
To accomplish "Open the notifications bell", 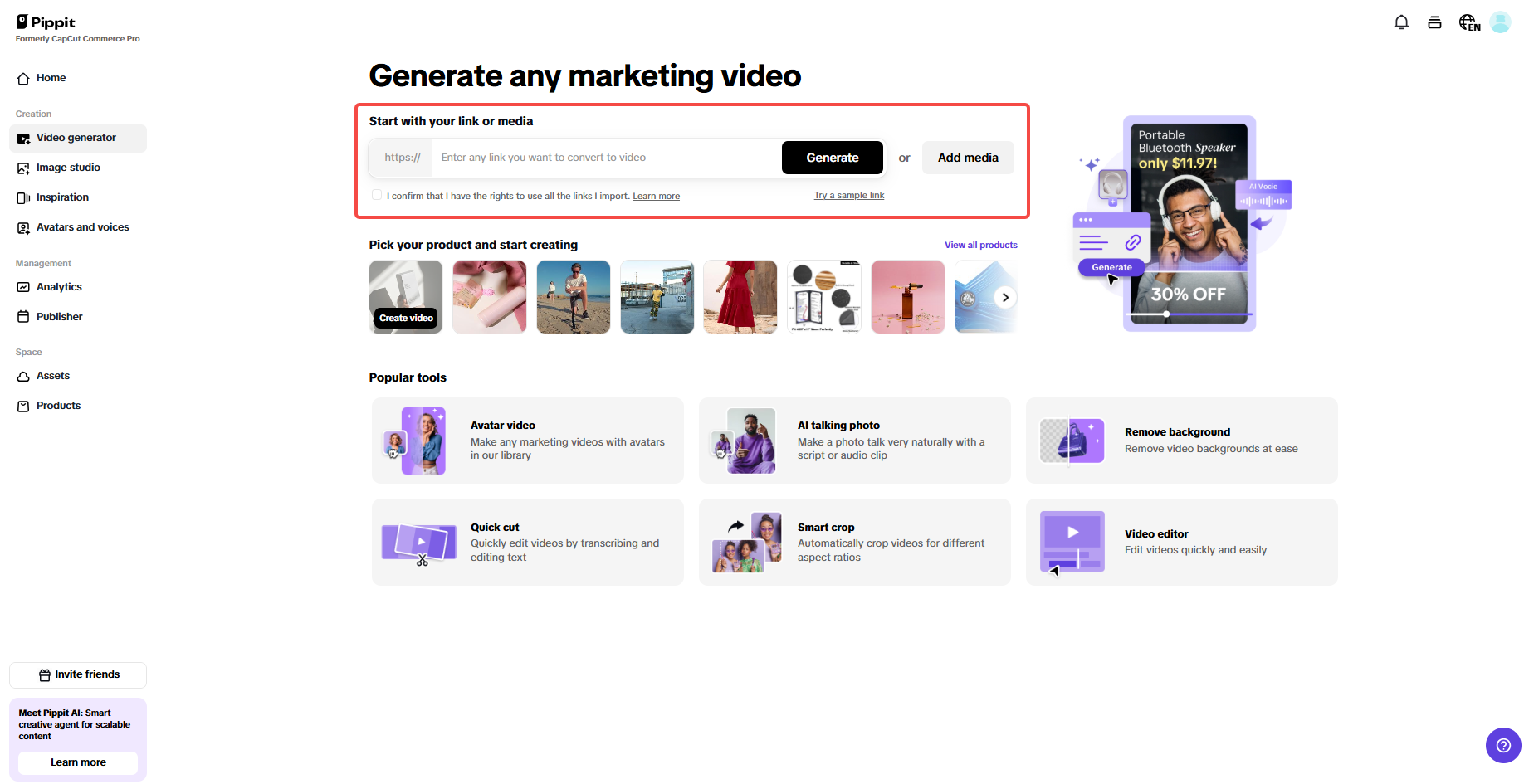I will (1401, 22).
